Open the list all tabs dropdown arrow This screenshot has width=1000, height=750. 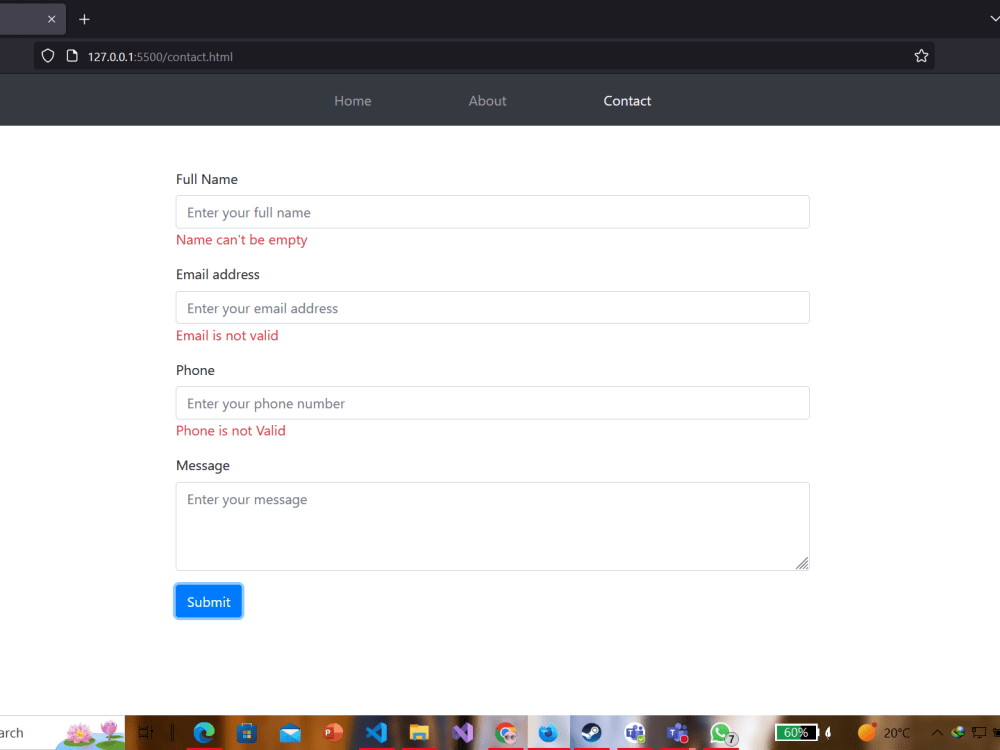994,18
